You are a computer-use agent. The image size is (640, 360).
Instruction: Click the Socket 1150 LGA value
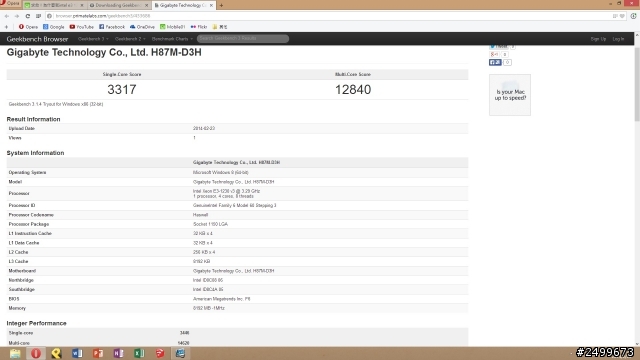pyautogui.click(x=210, y=224)
